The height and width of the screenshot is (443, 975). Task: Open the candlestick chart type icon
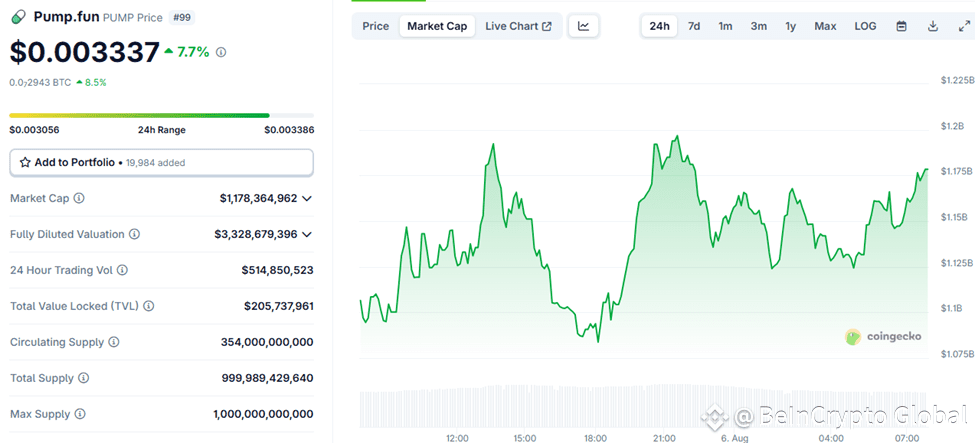pos(583,26)
